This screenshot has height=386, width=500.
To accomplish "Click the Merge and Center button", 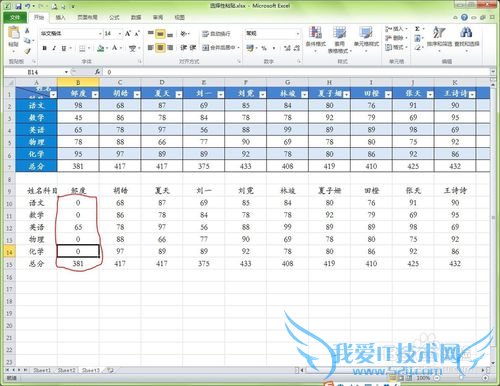I will [x=221, y=48].
